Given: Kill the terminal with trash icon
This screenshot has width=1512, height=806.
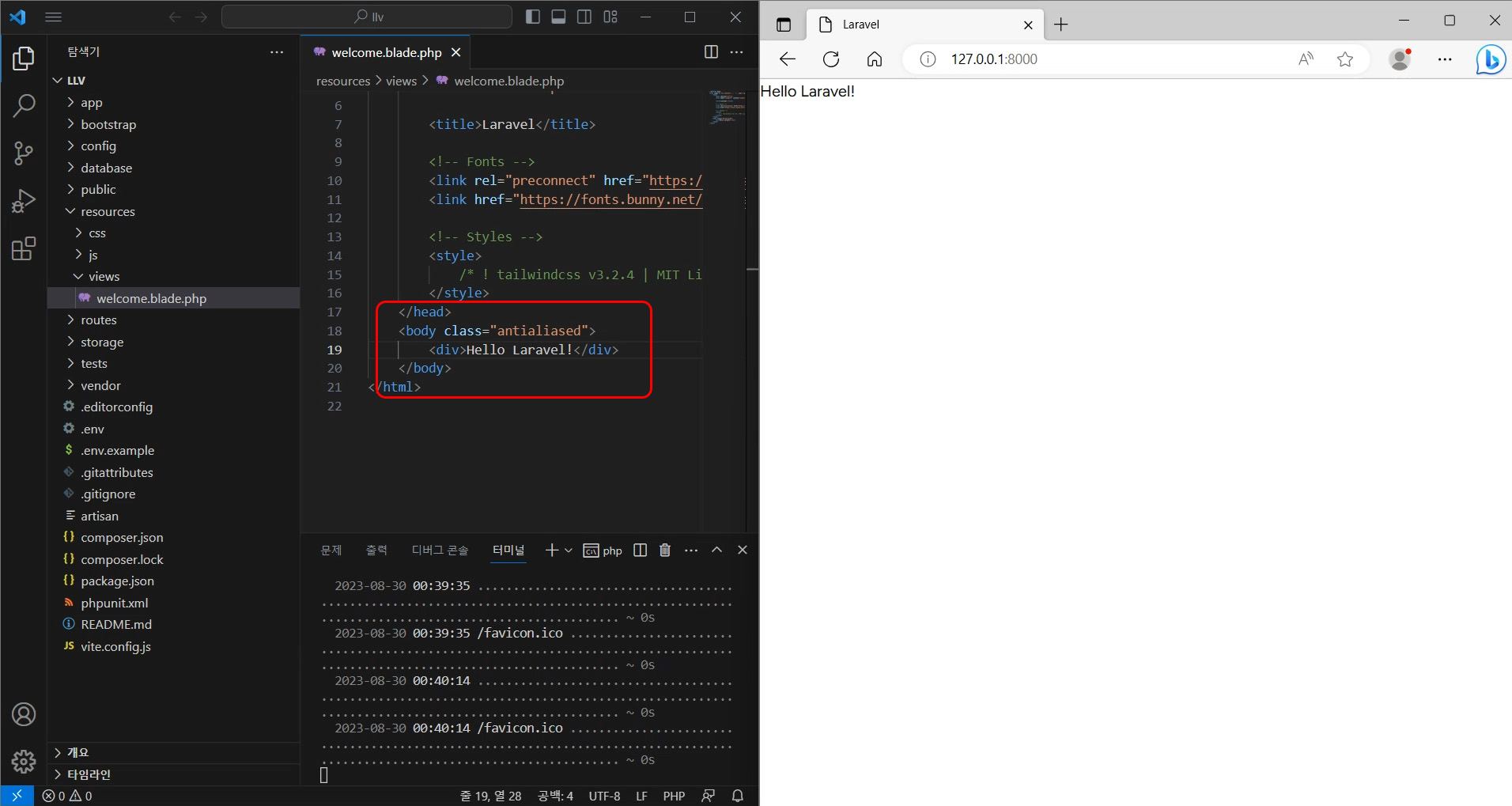Looking at the screenshot, I should (x=665, y=551).
